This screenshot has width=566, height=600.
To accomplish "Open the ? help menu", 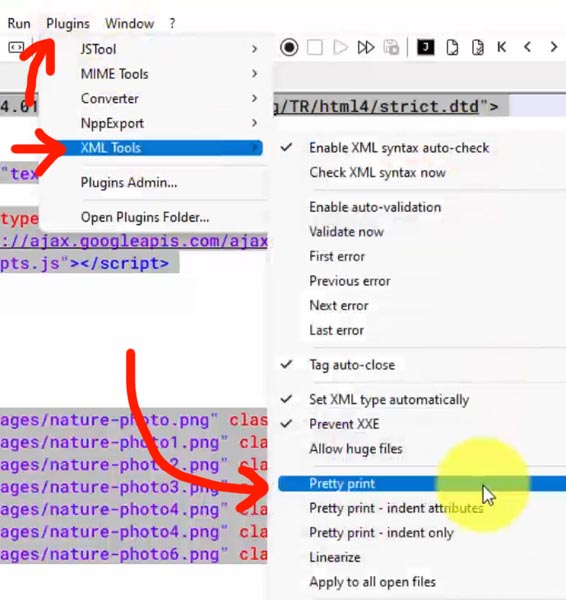I will click(x=172, y=23).
